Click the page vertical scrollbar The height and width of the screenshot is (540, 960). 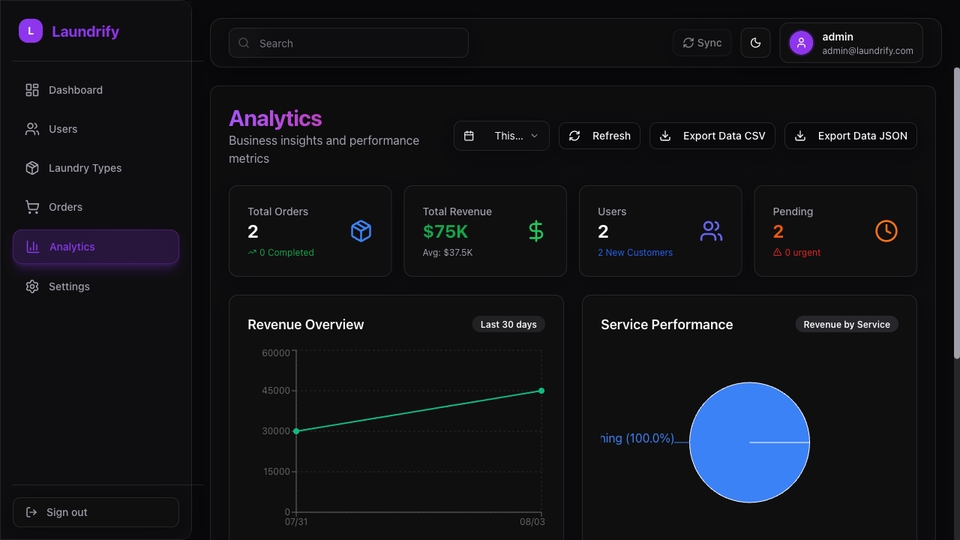tap(956, 213)
